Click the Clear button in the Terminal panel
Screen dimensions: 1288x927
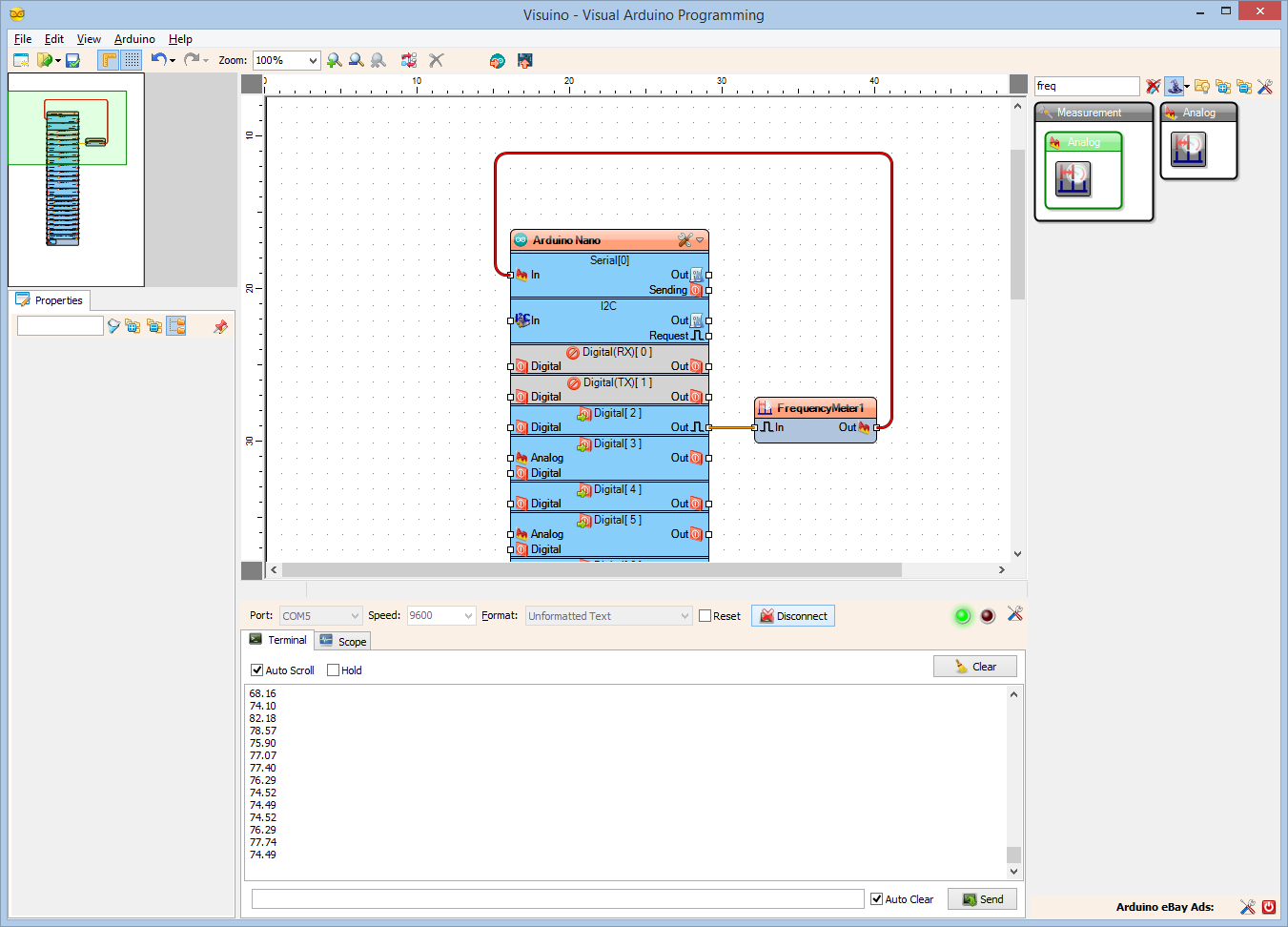pyautogui.click(x=974, y=666)
